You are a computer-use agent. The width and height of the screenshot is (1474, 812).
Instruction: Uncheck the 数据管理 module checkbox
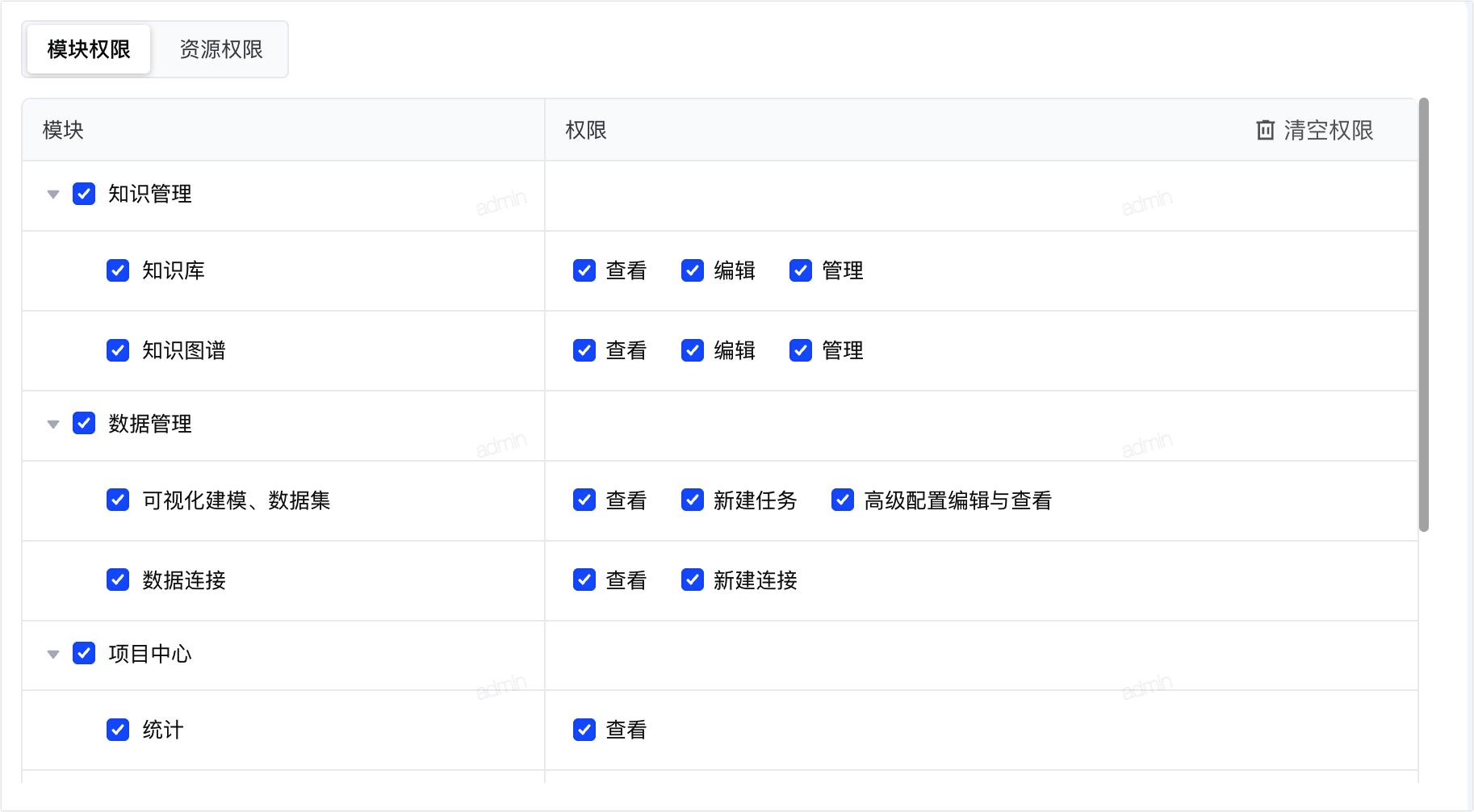[84, 423]
